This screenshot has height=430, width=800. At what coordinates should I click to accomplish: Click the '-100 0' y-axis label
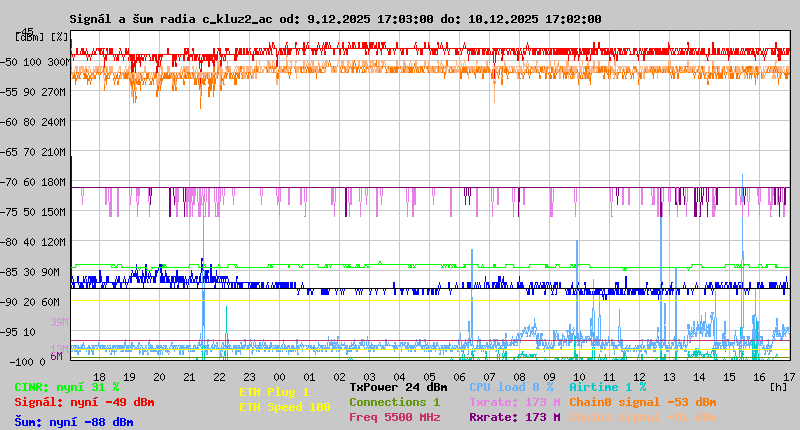(x=27, y=362)
